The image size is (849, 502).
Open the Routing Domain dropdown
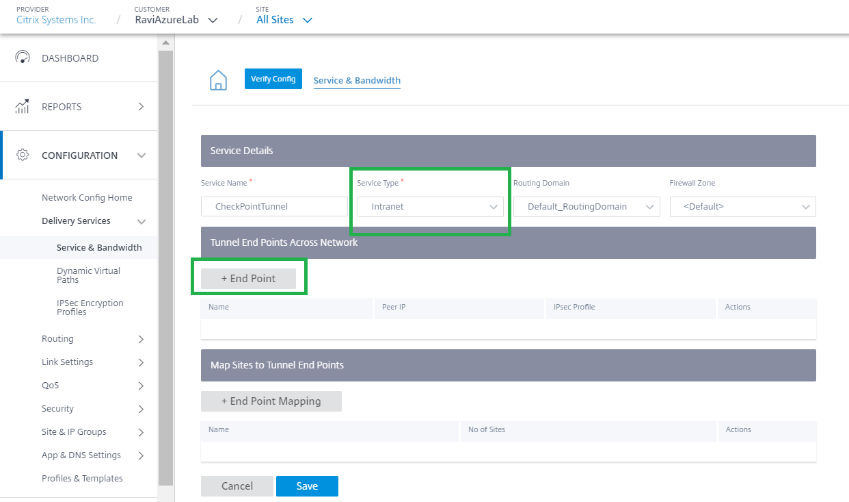click(586, 206)
